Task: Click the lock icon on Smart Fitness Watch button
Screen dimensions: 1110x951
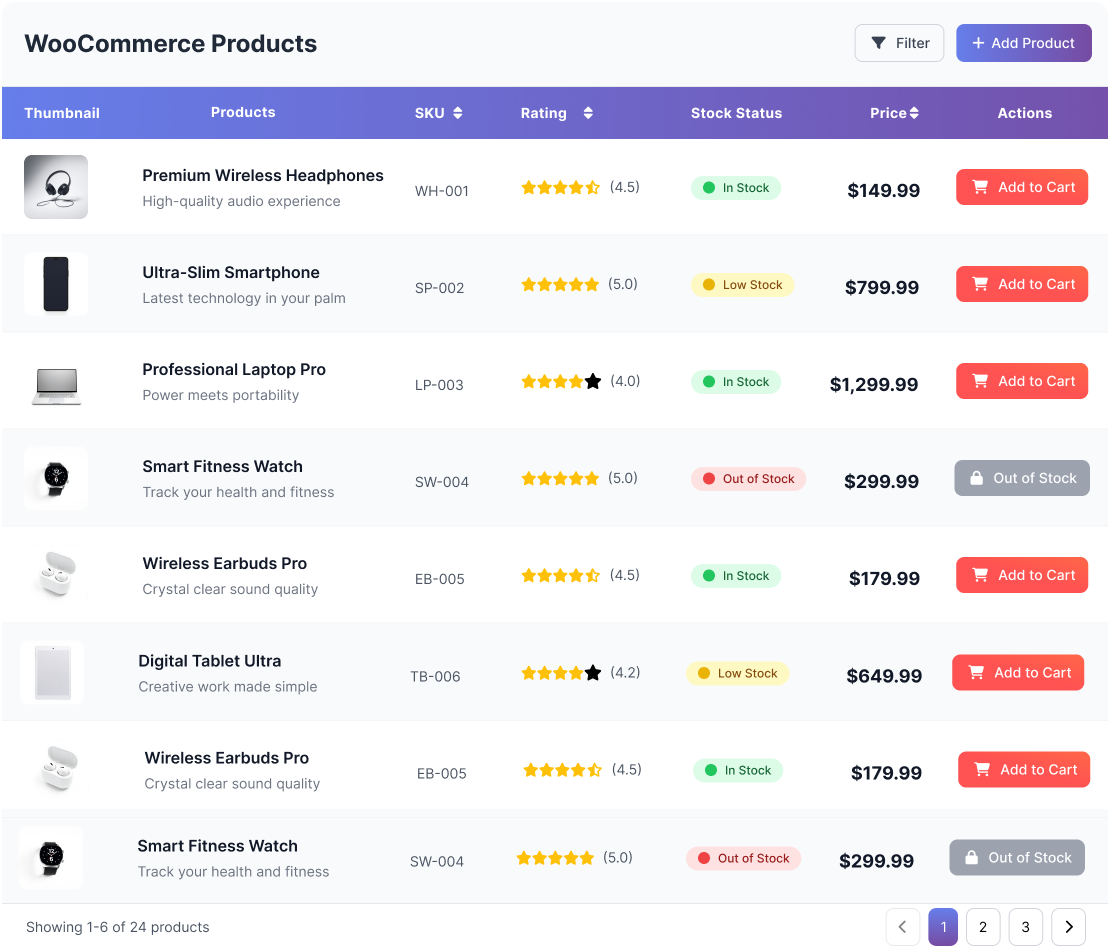Action: [975, 478]
